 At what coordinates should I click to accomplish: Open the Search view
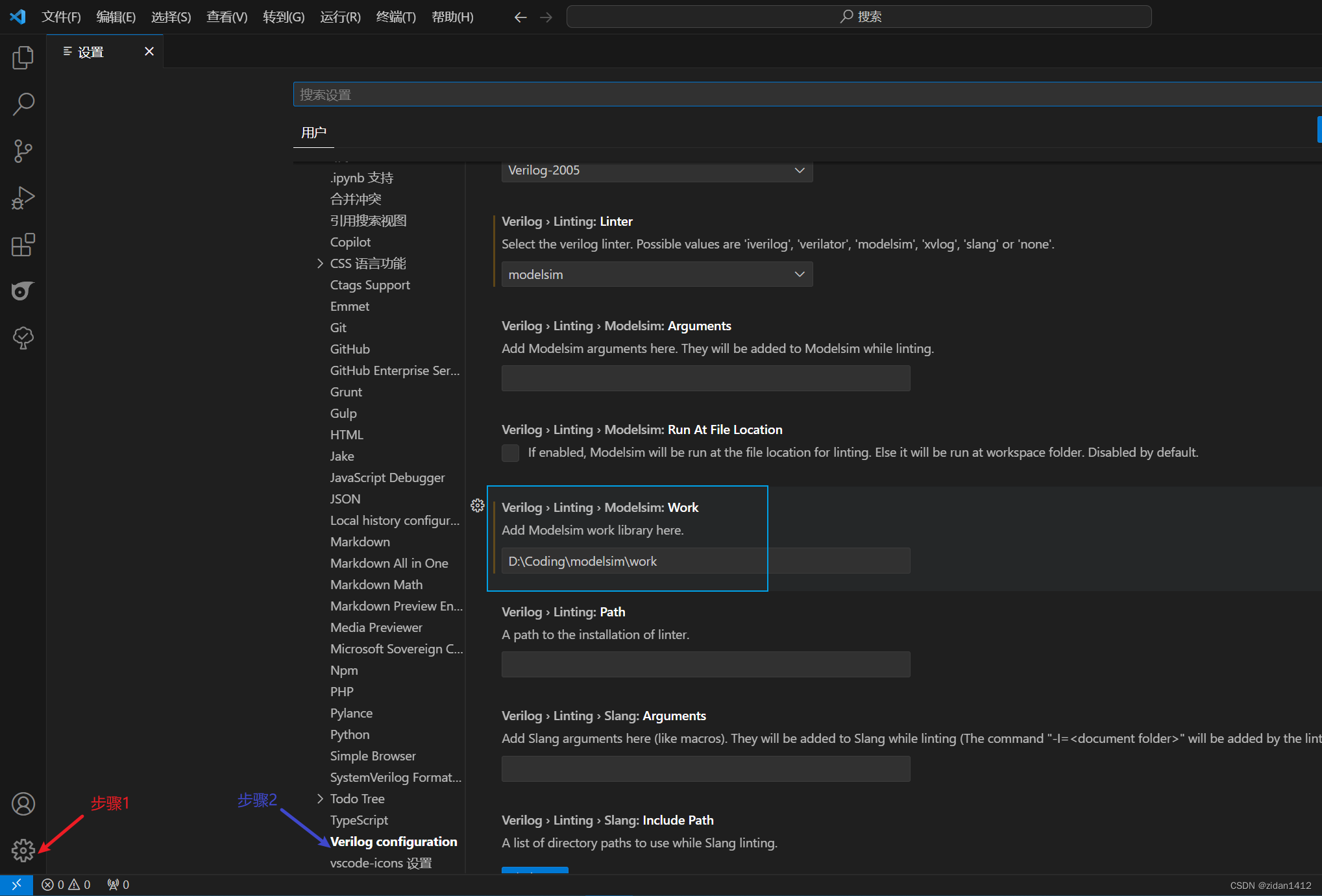tap(23, 104)
